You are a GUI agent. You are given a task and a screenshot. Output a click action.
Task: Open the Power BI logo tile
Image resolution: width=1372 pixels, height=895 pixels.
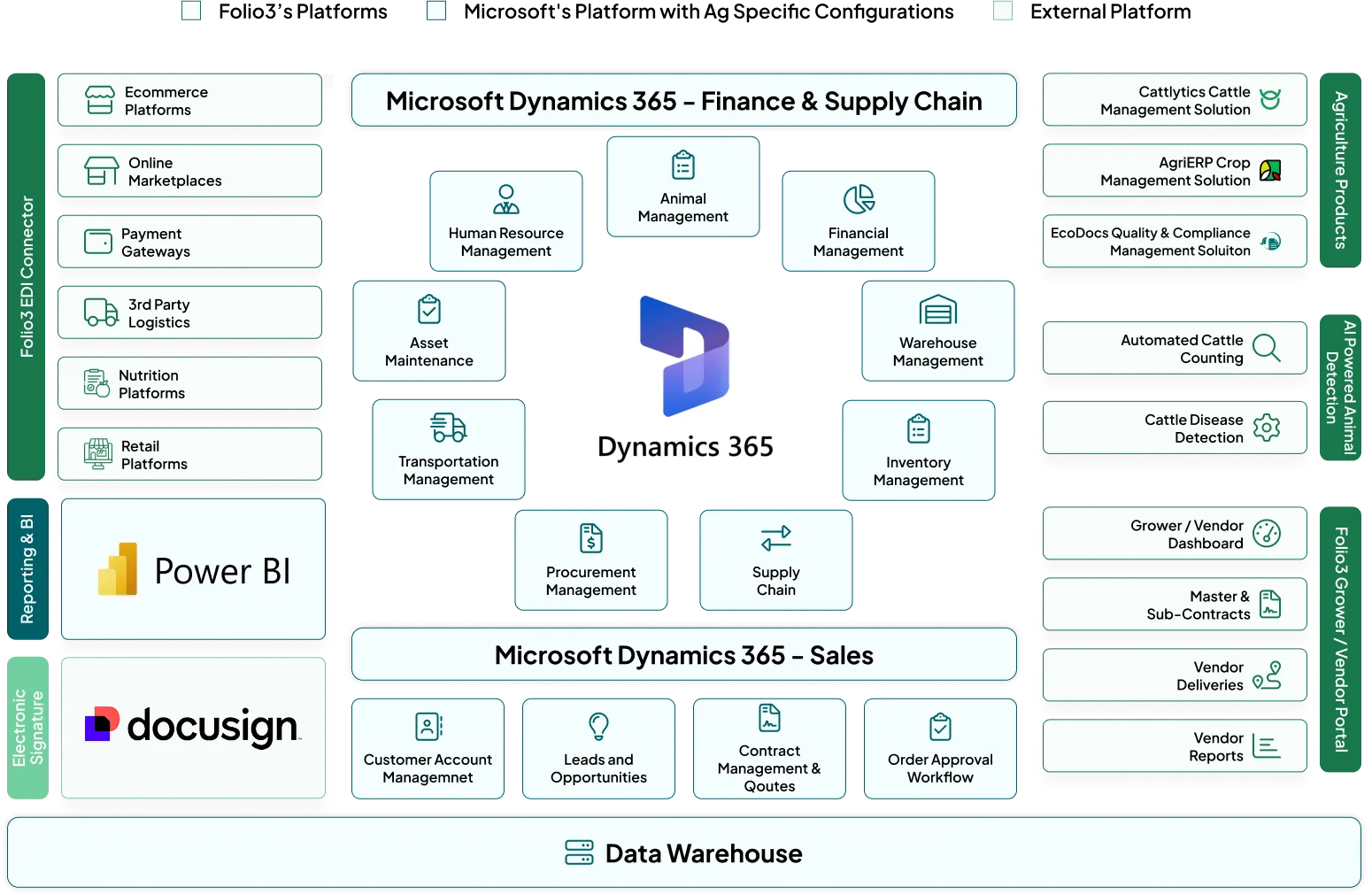[193, 569]
